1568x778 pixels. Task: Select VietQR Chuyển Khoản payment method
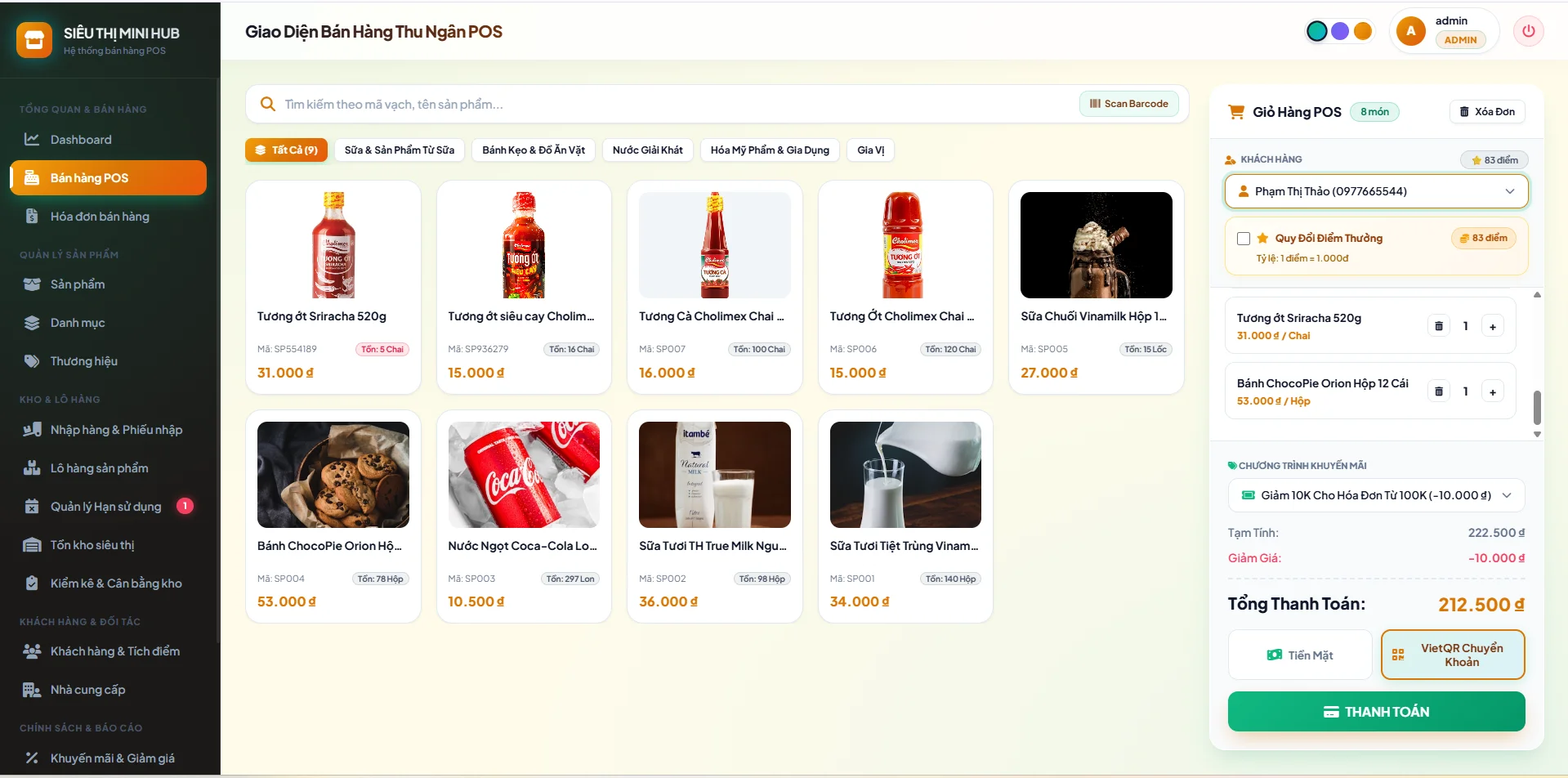point(1453,655)
